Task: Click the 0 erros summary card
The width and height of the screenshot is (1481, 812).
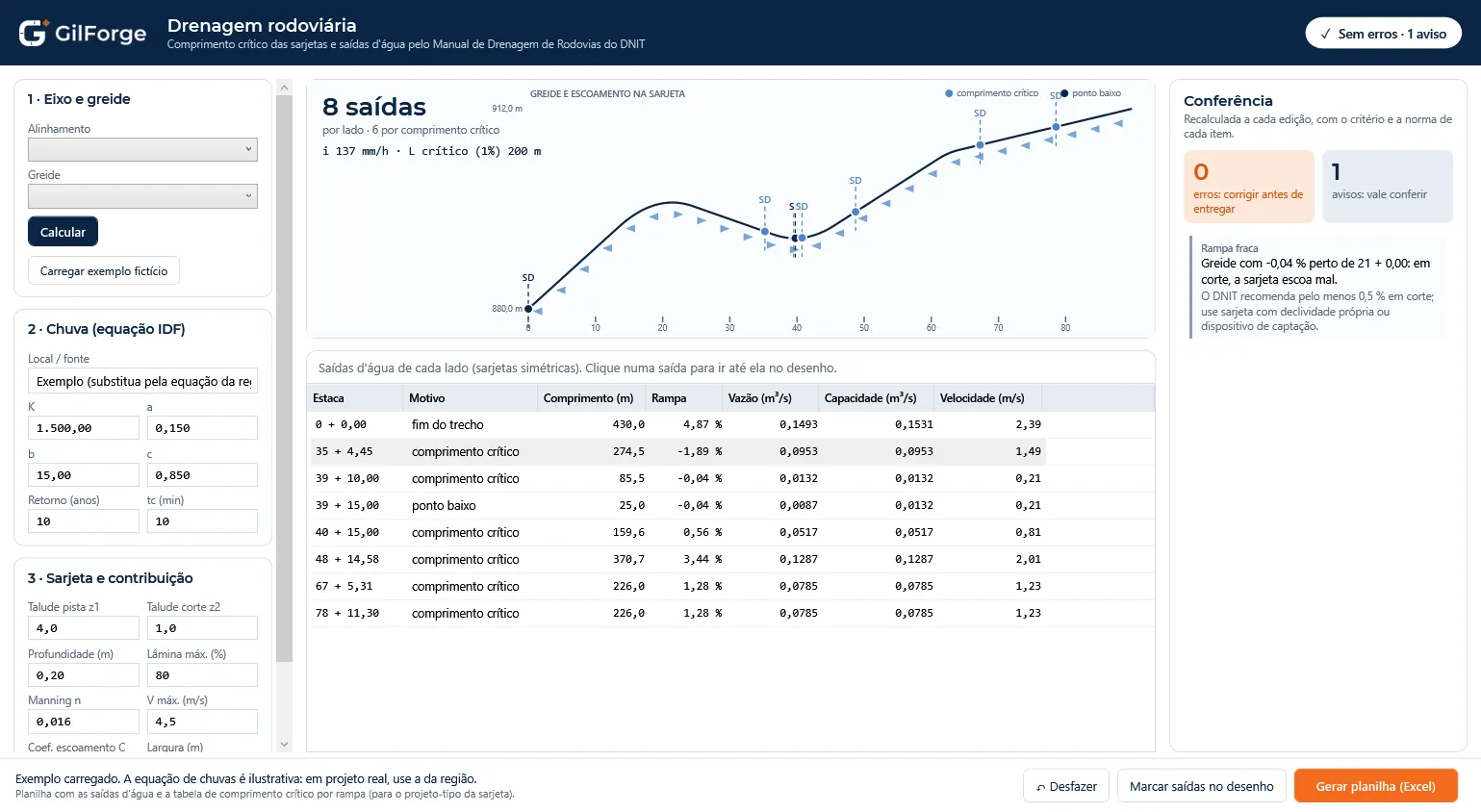Action: (x=1249, y=187)
